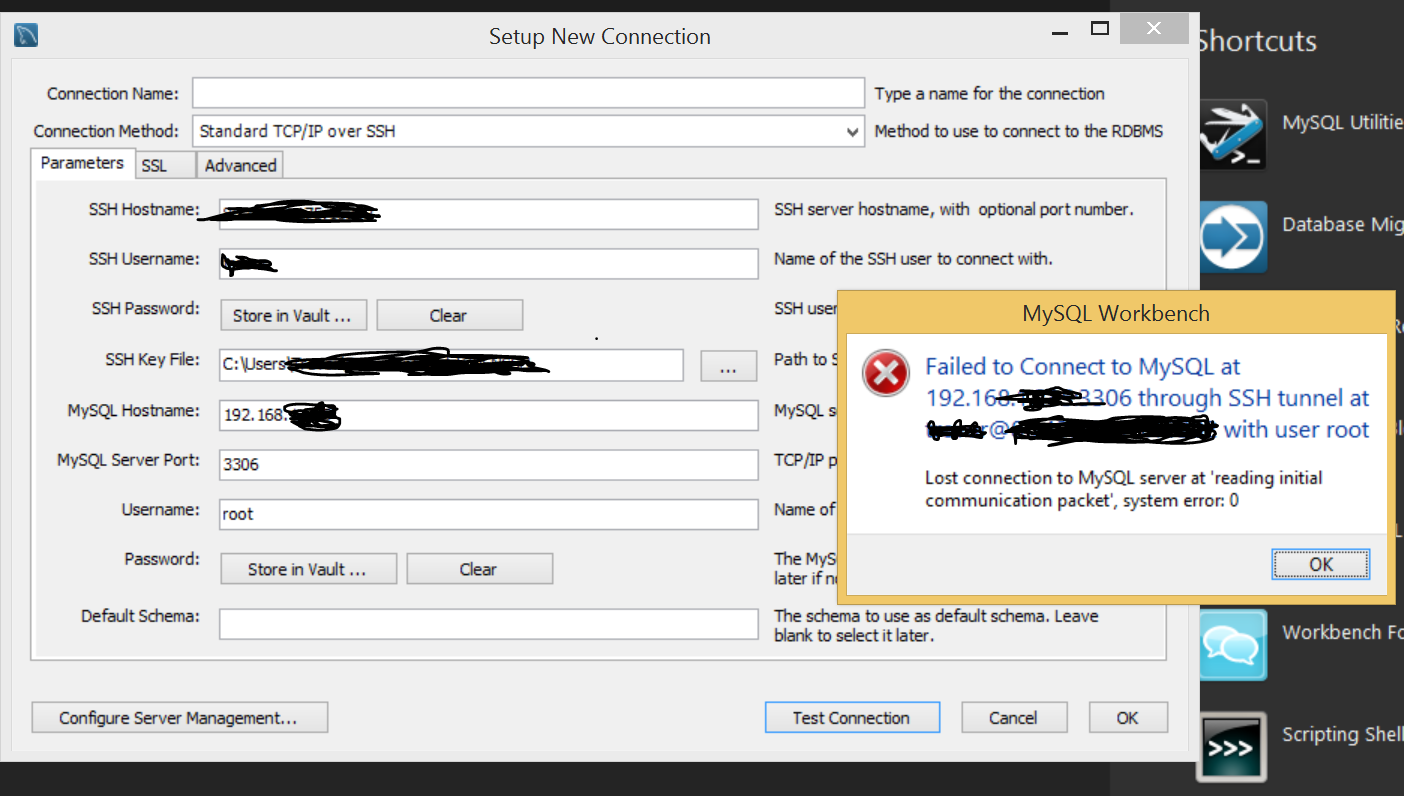Viewport: 1404px width, 796px height.
Task: Click 'Type a name for the connection' hint
Action: click(x=989, y=94)
